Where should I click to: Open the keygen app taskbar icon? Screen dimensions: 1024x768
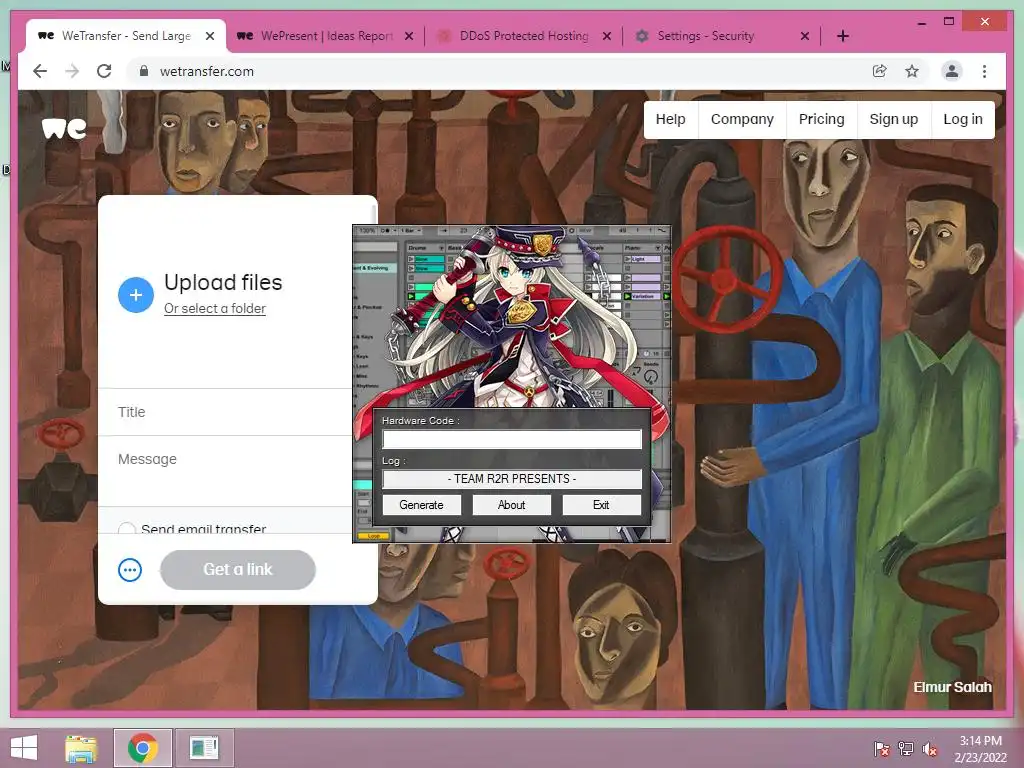pyautogui.click(x=204, y=748)
